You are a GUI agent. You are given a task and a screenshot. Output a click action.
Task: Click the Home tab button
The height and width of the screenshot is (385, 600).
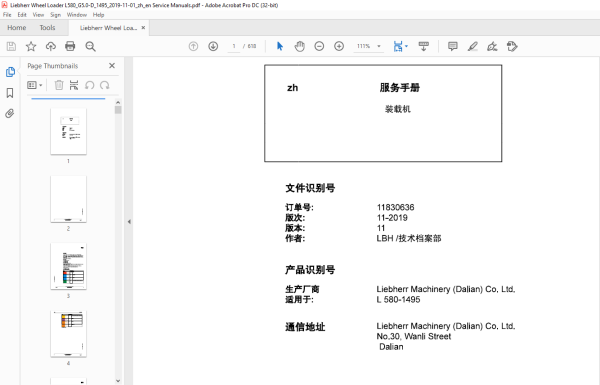(16, 28)
